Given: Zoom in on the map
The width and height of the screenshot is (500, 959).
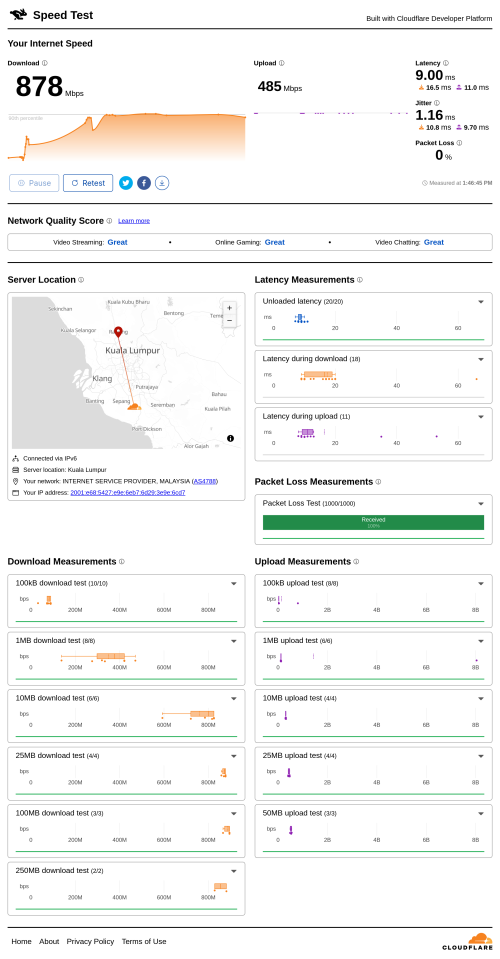Looking at the screenshot, I should coord(229,308).
